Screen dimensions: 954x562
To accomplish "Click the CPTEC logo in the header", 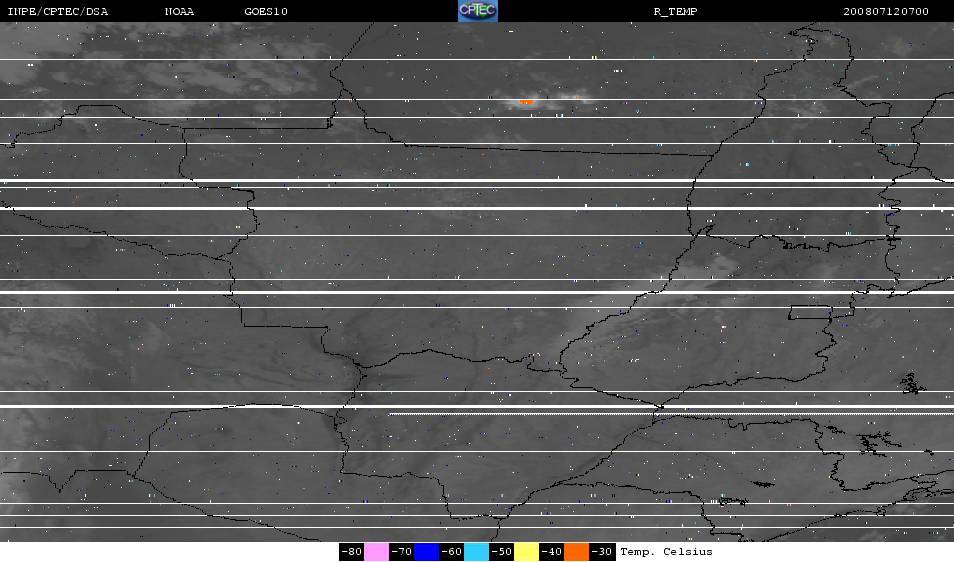I will [478, 11].
